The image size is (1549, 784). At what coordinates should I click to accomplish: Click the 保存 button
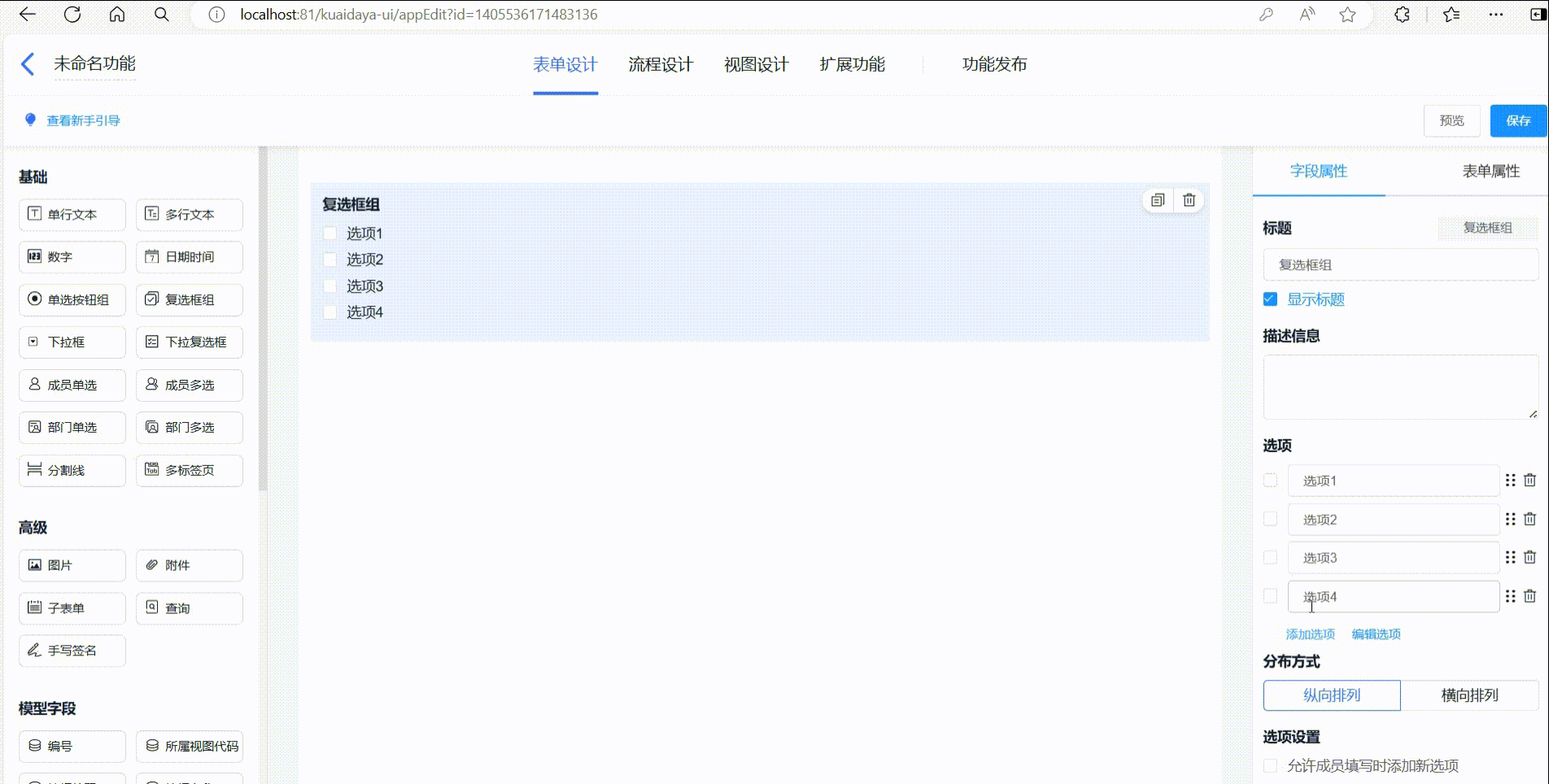[x=1518, y=120]
